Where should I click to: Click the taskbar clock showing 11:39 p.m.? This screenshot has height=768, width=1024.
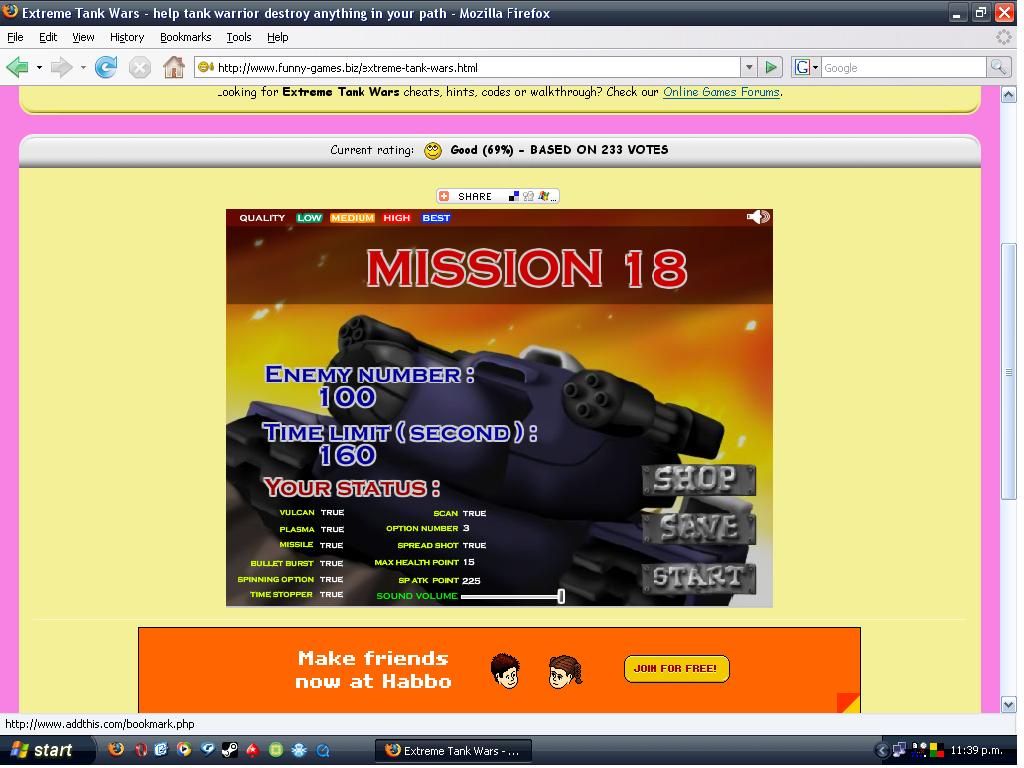tap(976, 750)
